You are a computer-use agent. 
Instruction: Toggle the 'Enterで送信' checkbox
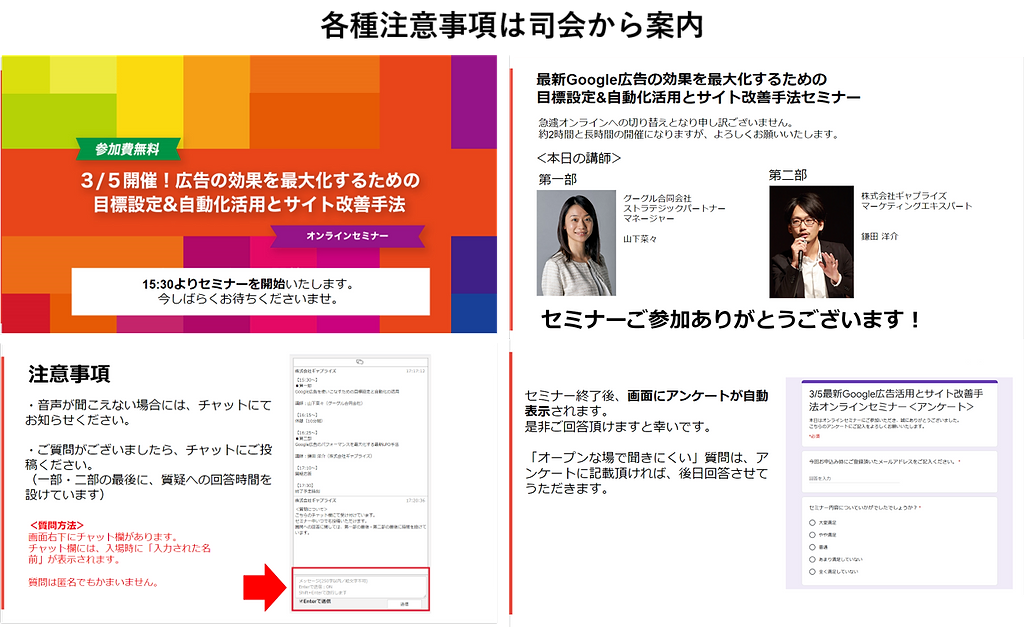[300, 601]
